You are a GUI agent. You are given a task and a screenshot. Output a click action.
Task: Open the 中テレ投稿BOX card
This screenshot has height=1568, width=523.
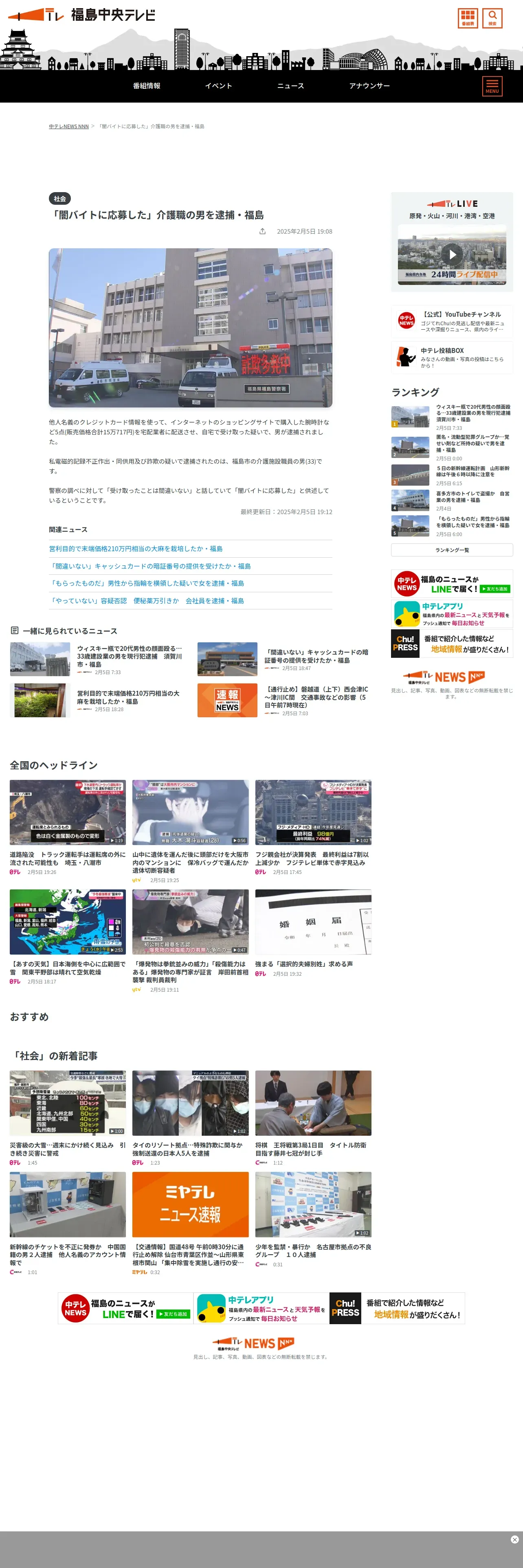point(452,357)
